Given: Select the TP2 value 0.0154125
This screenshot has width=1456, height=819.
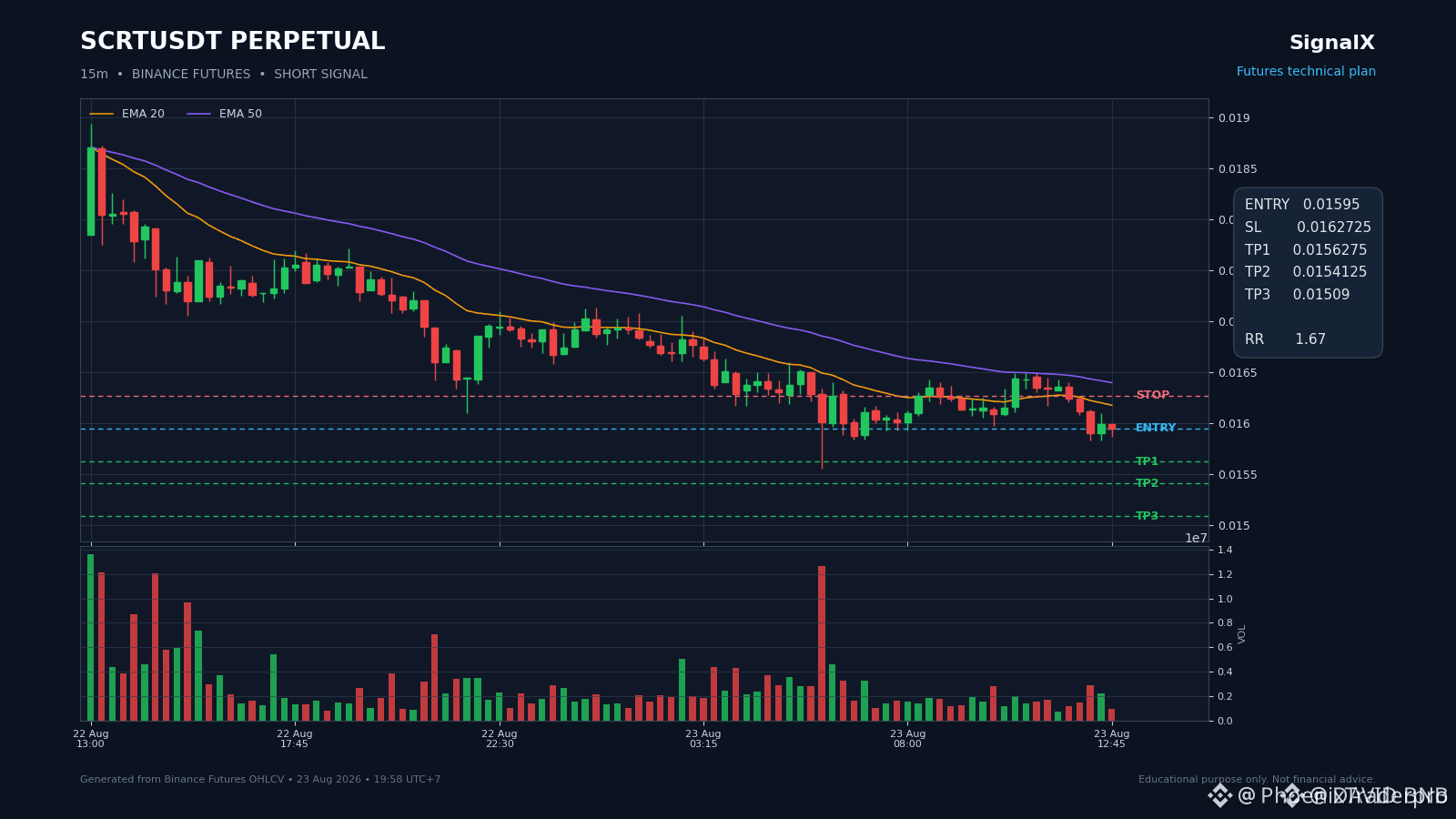Looking at the screenshot, I should click(x=1330, y=272).
